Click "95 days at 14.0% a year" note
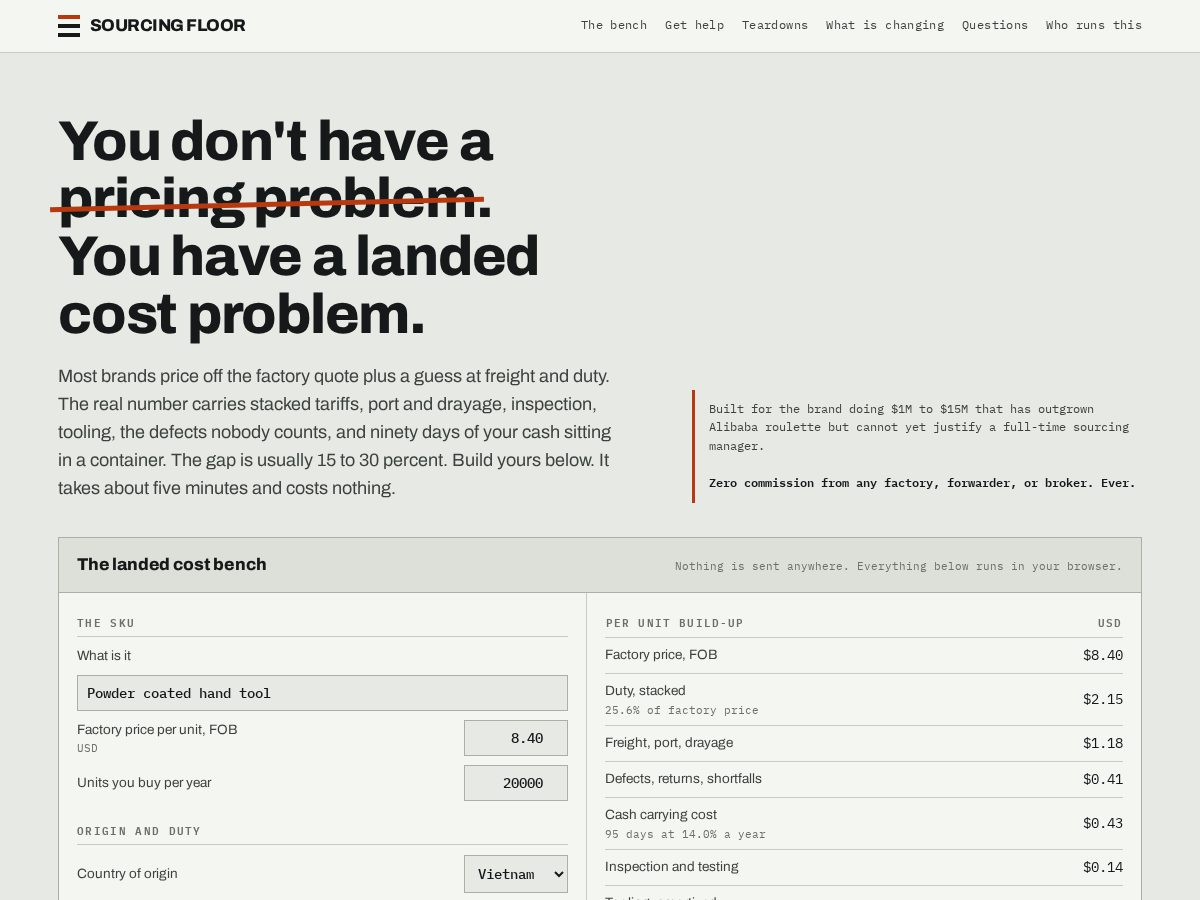Image resolution: width=1200 pixels, height=900 pixels. [x=685, y=834]
